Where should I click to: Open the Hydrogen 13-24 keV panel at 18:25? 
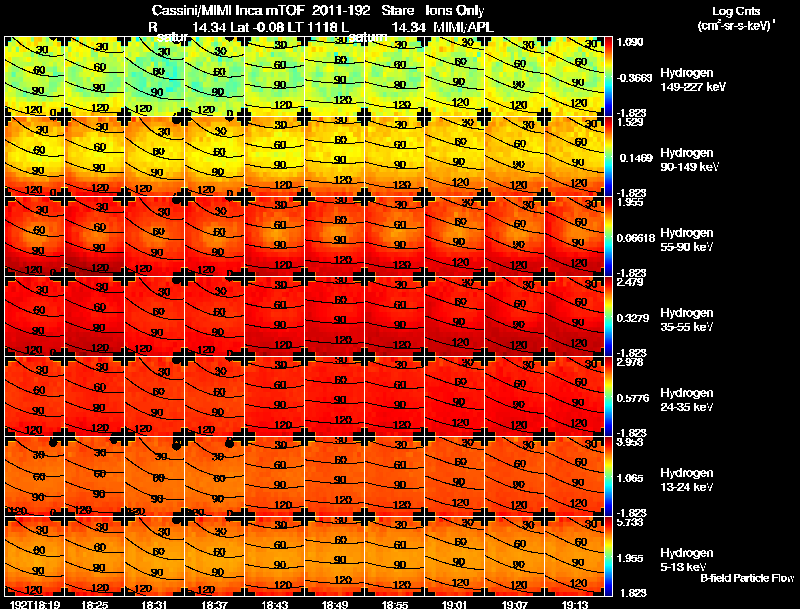tap(94, 476)
